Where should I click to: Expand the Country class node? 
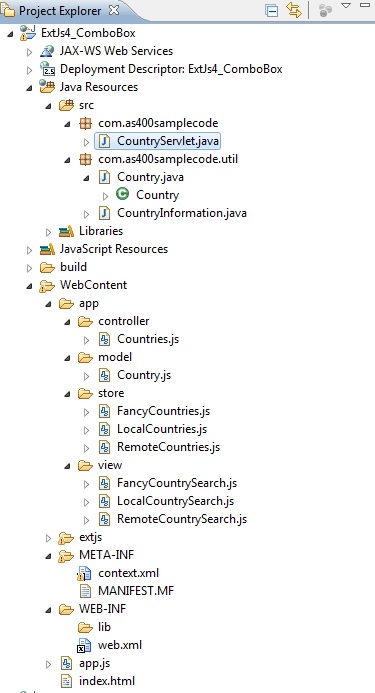[x=105, y=196]
